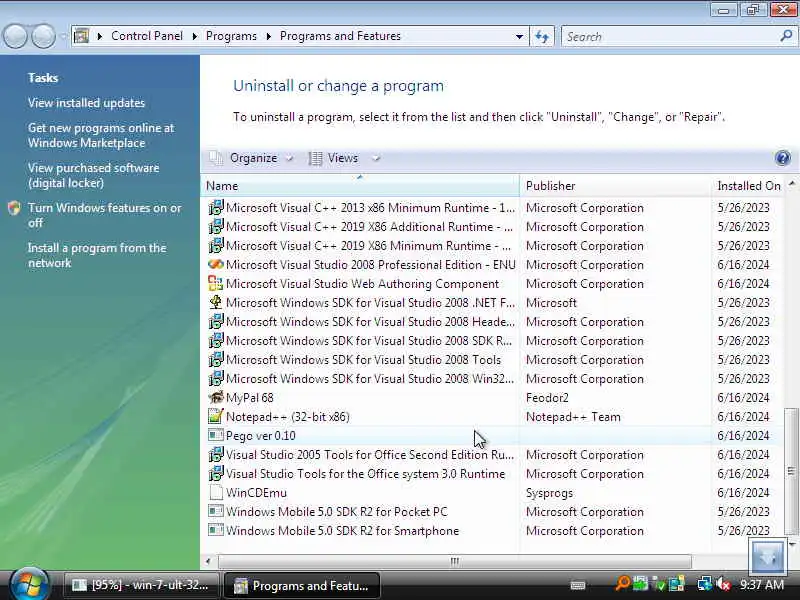Select Windows SDK for Visual Studio 2008 Tools
The image size is (800, 600).
click(x=492, y=360)
